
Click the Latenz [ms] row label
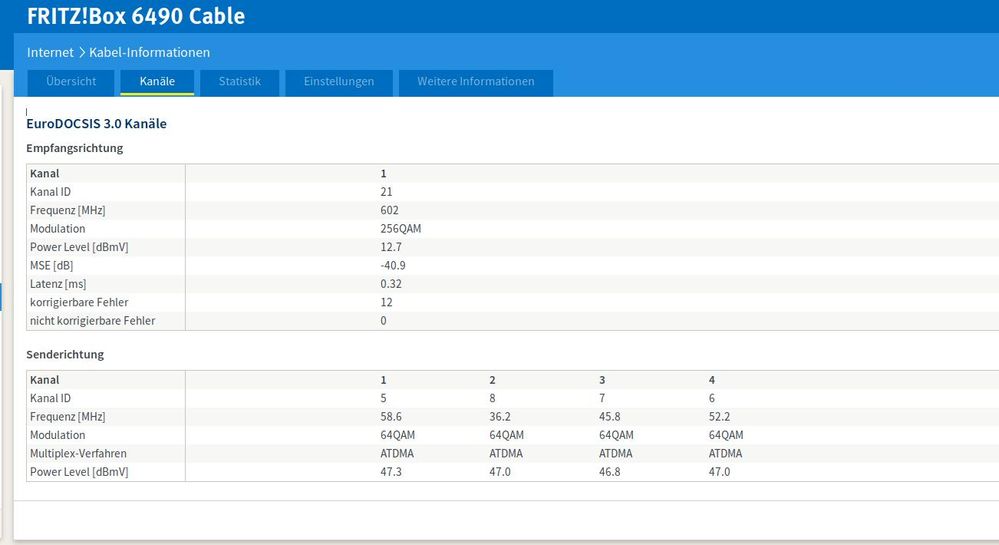pyautogui.click(x=58, y=284)
